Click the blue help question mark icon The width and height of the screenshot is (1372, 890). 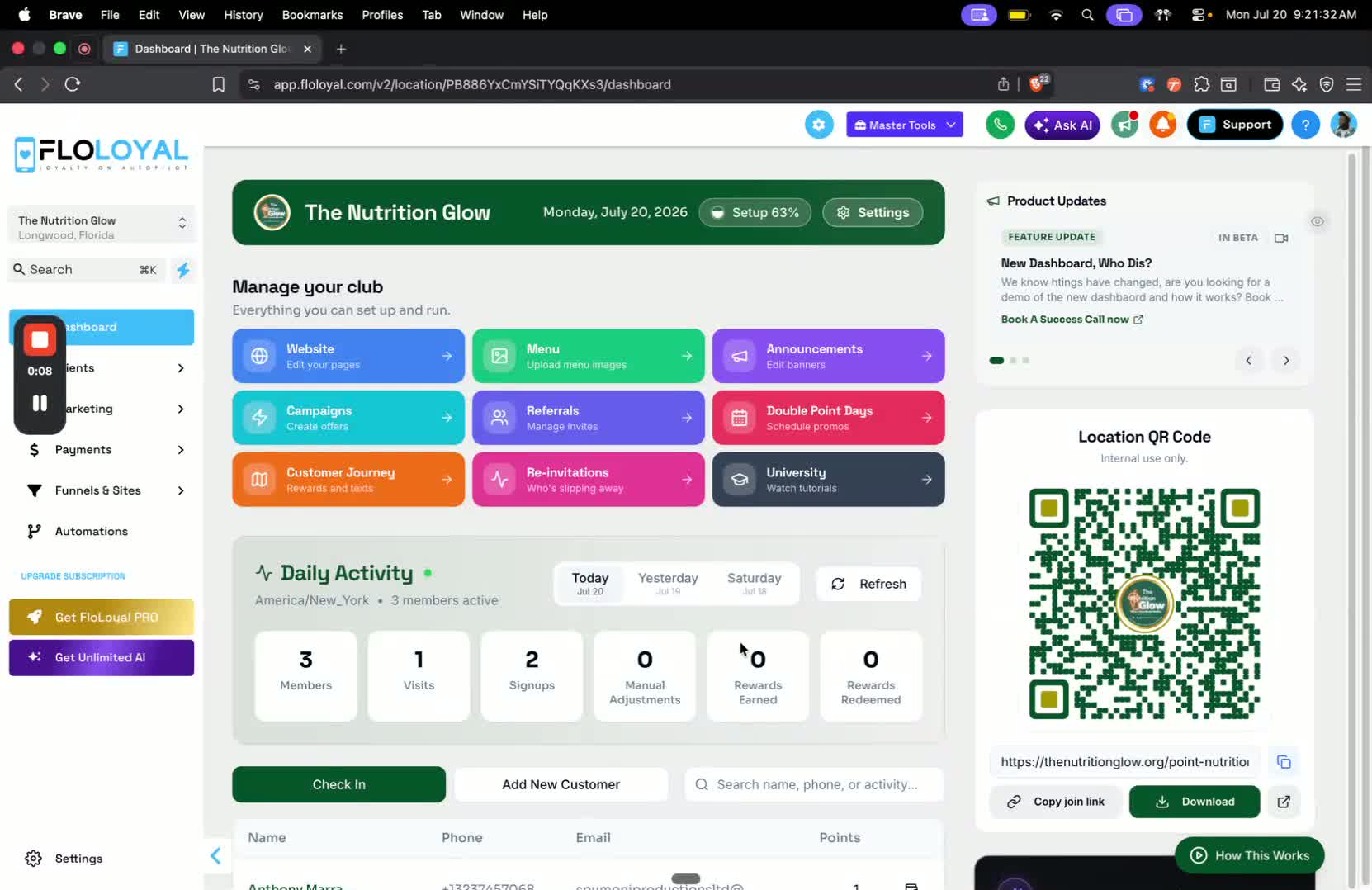(1305, 125)
